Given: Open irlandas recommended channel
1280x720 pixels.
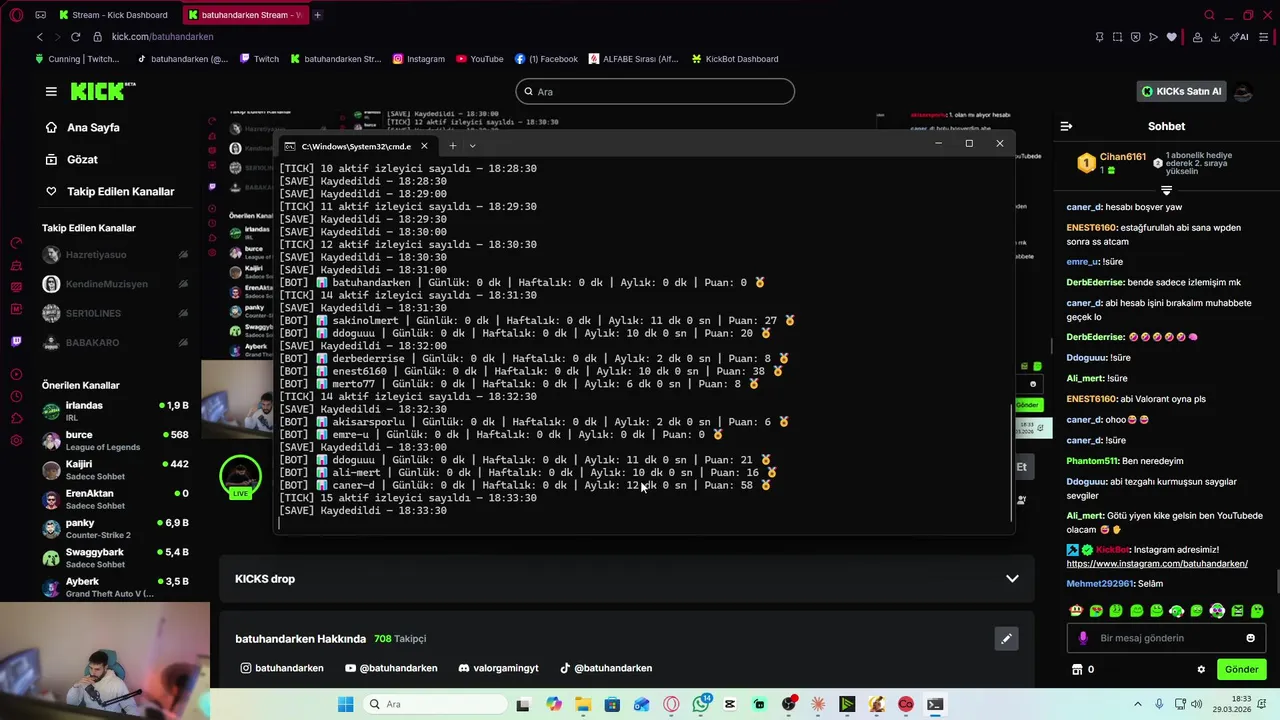Looking at the screenshot, I should [115, 411].
